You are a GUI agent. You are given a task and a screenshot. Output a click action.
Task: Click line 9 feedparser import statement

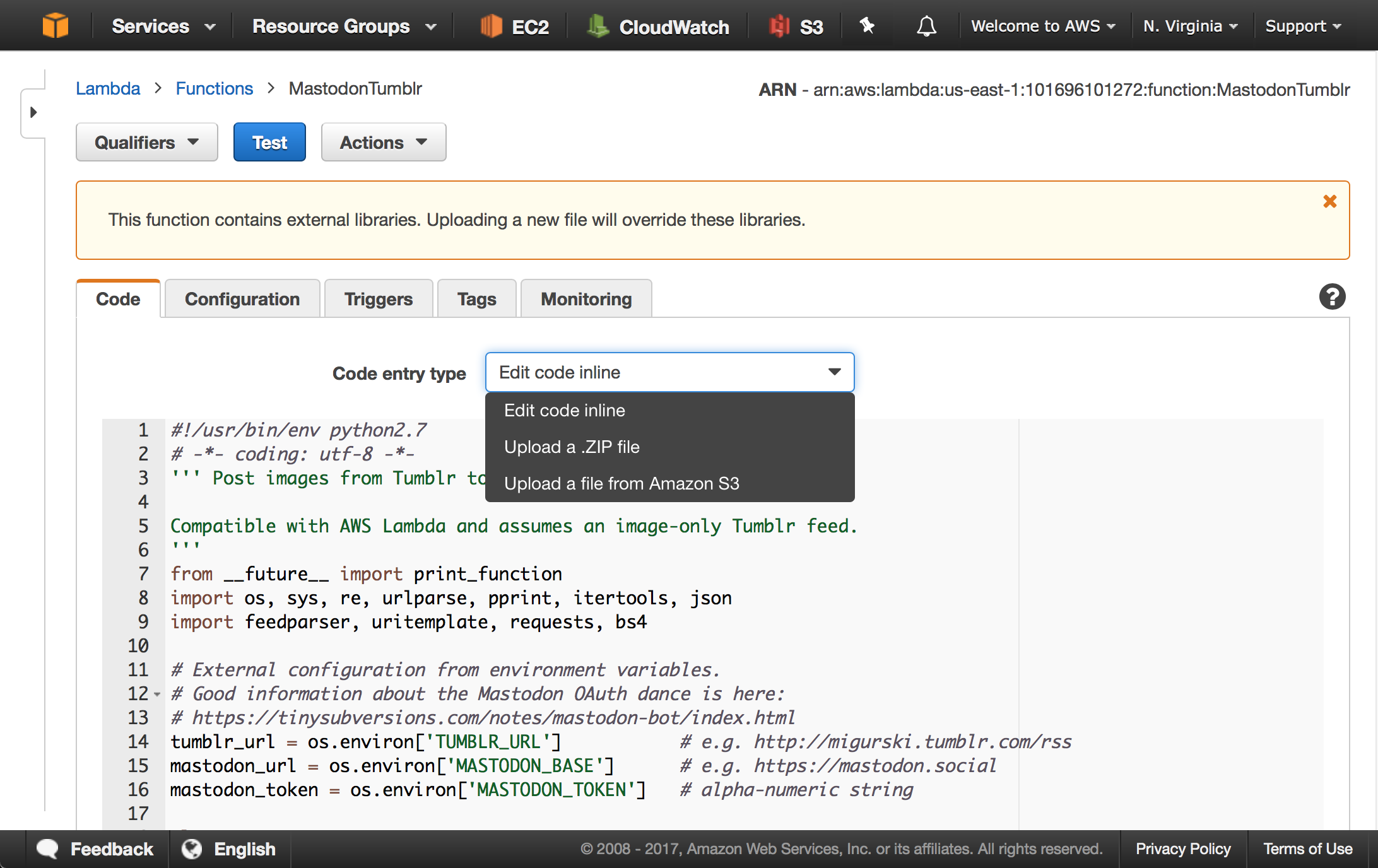pyautogui.click(x=409, y=622)
